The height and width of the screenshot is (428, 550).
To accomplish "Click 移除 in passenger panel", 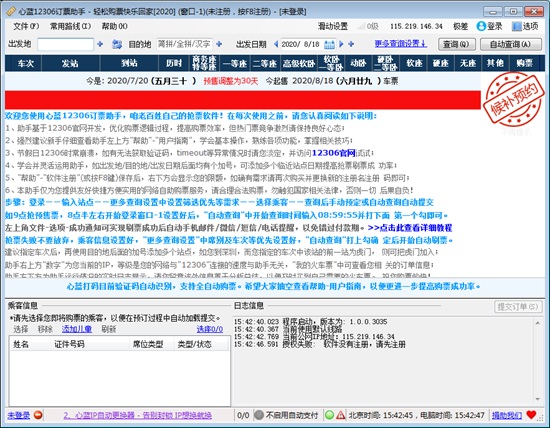I will coord(45,329).
